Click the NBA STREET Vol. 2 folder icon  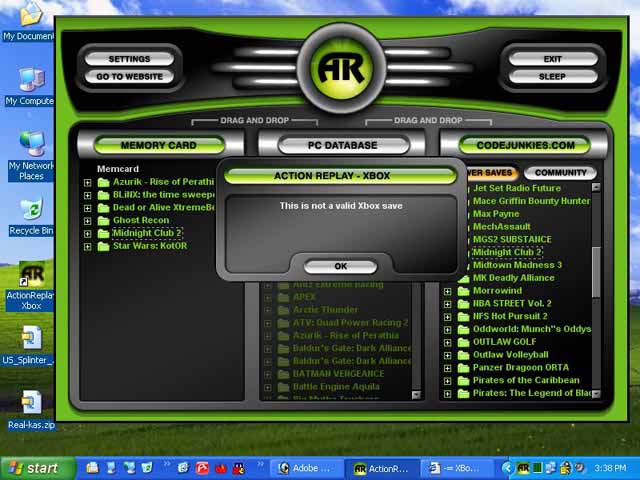pyautogui.click(x=463, y=304)
